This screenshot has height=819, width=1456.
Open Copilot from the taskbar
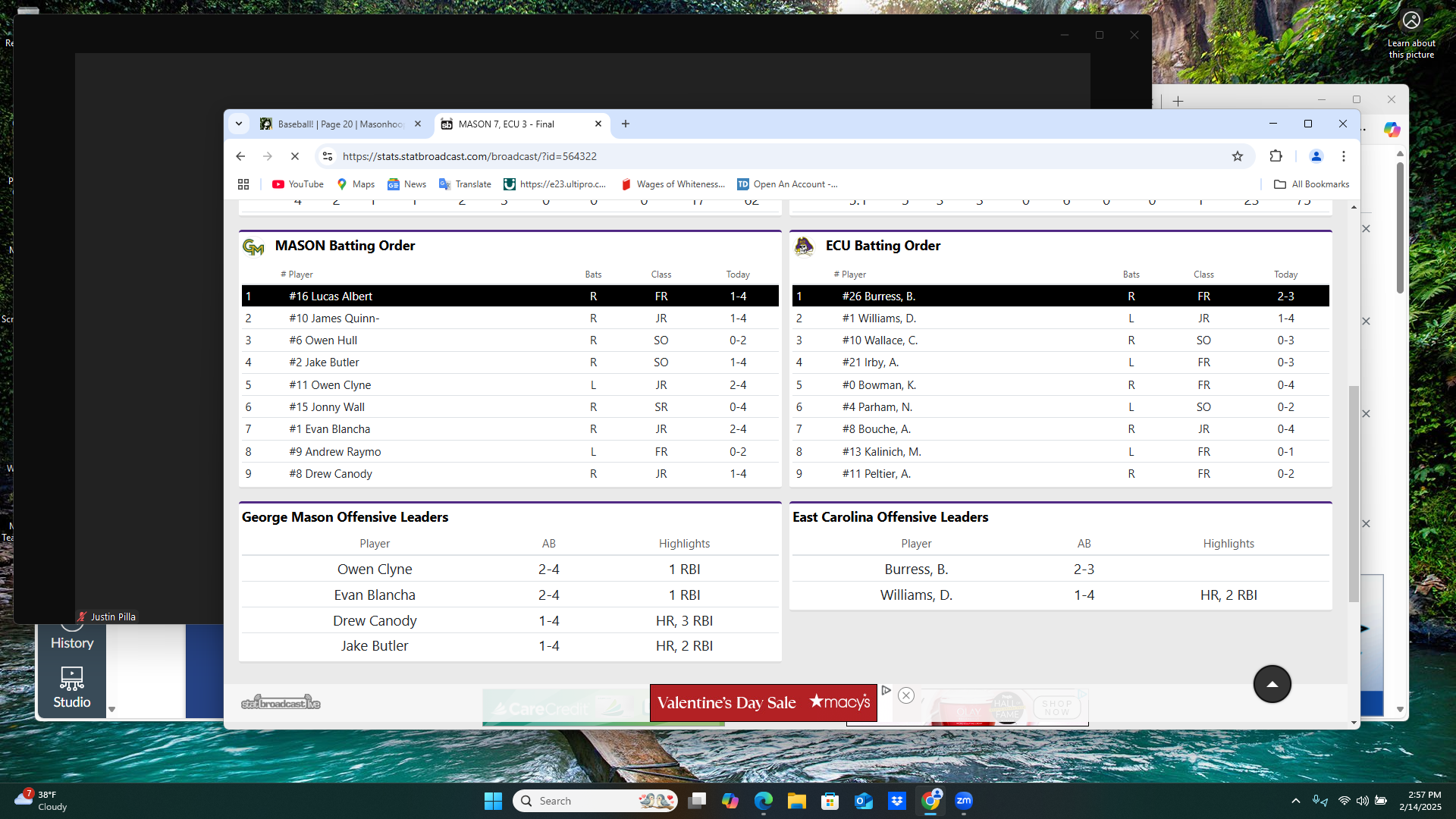point(730,801)
